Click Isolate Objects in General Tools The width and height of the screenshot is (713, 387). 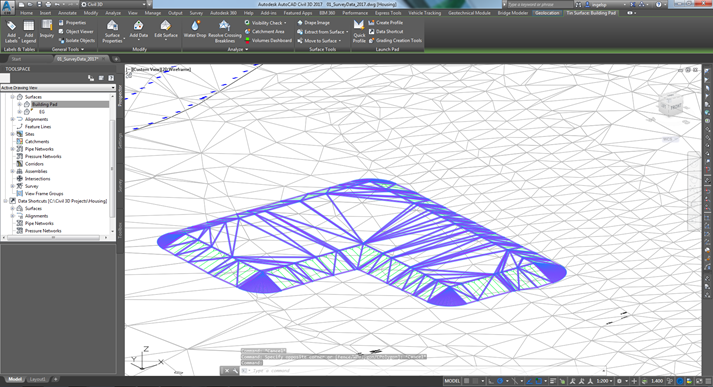(76, 40)
